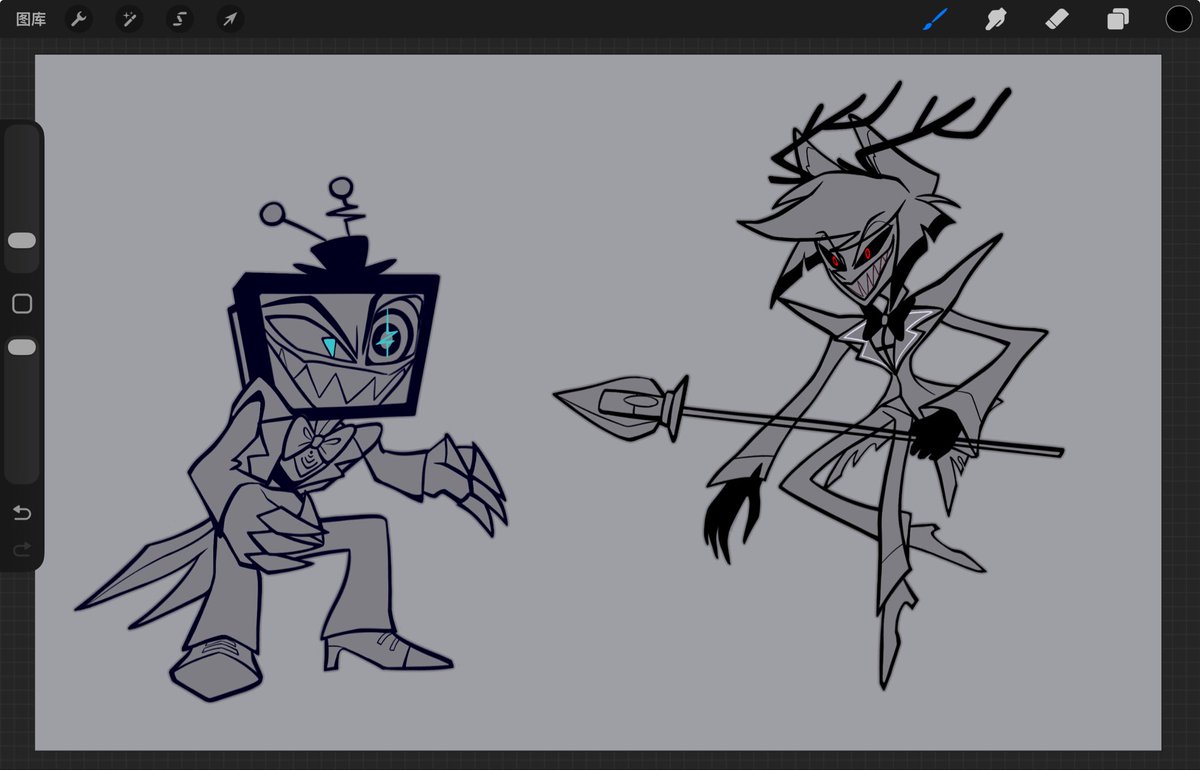Viewport: 1200px width, 770px height.
Task: Select the Eraser tool
Action: pos(1057,18)
